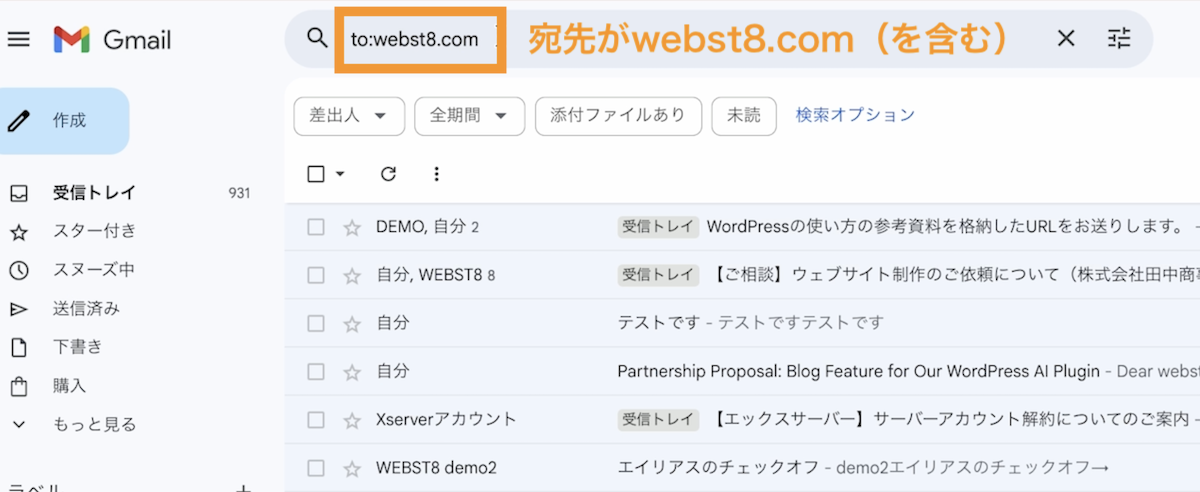Open the main menu hamburger icon
This screenshot has height=492, width=1200.
pyautogui.click(x=19, y=39)
